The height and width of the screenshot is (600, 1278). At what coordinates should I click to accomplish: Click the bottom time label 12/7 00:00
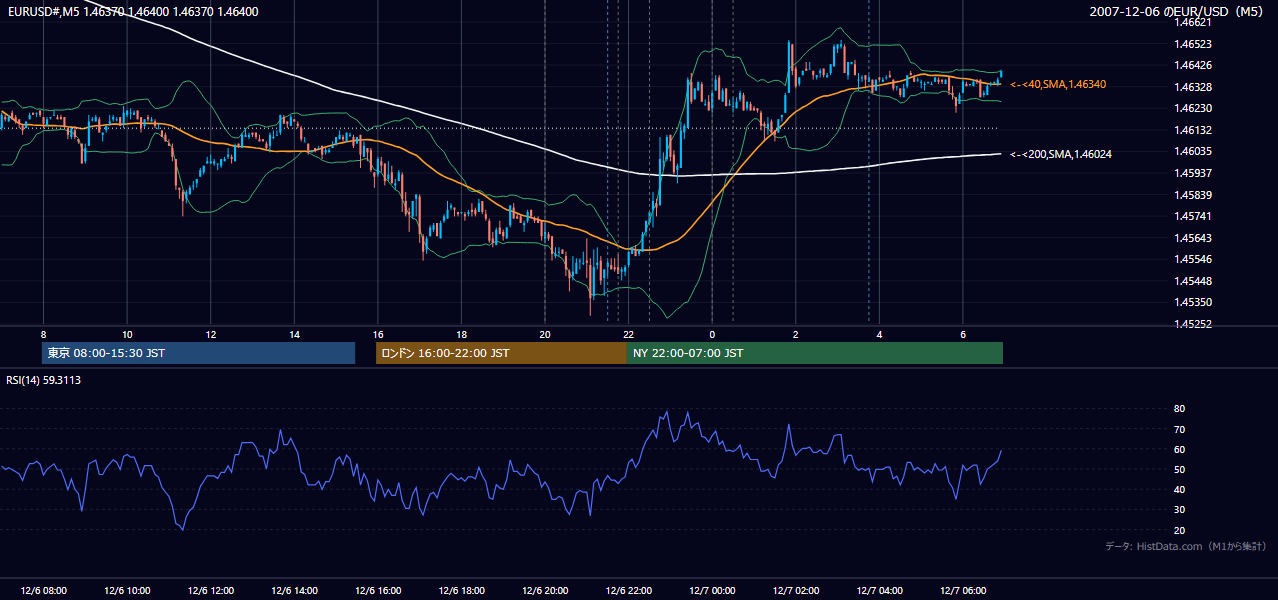[x=712, y=591]
